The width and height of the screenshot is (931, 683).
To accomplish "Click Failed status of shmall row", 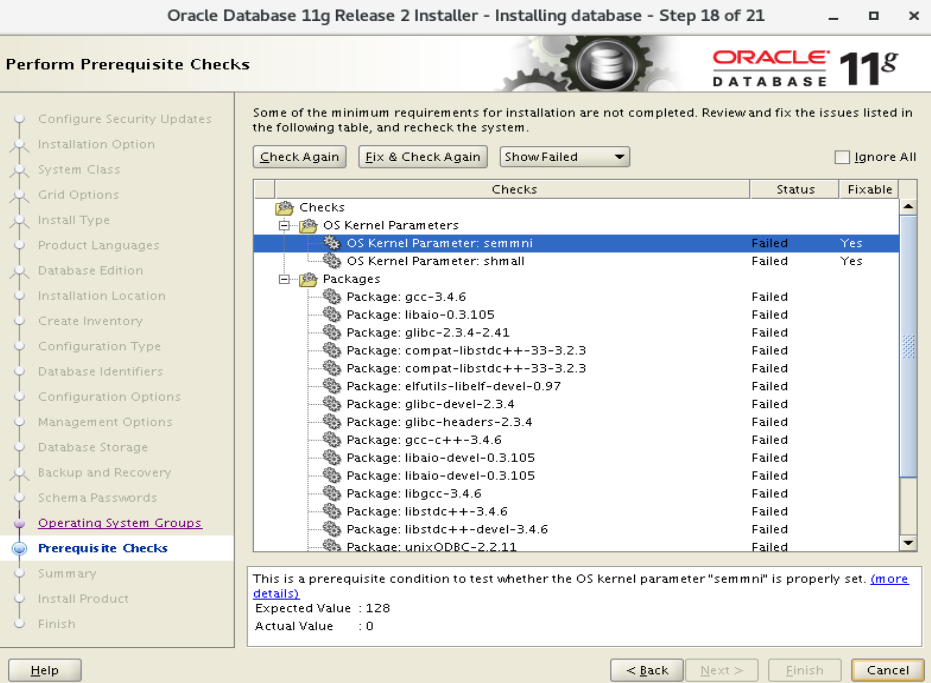I will 770,261.
